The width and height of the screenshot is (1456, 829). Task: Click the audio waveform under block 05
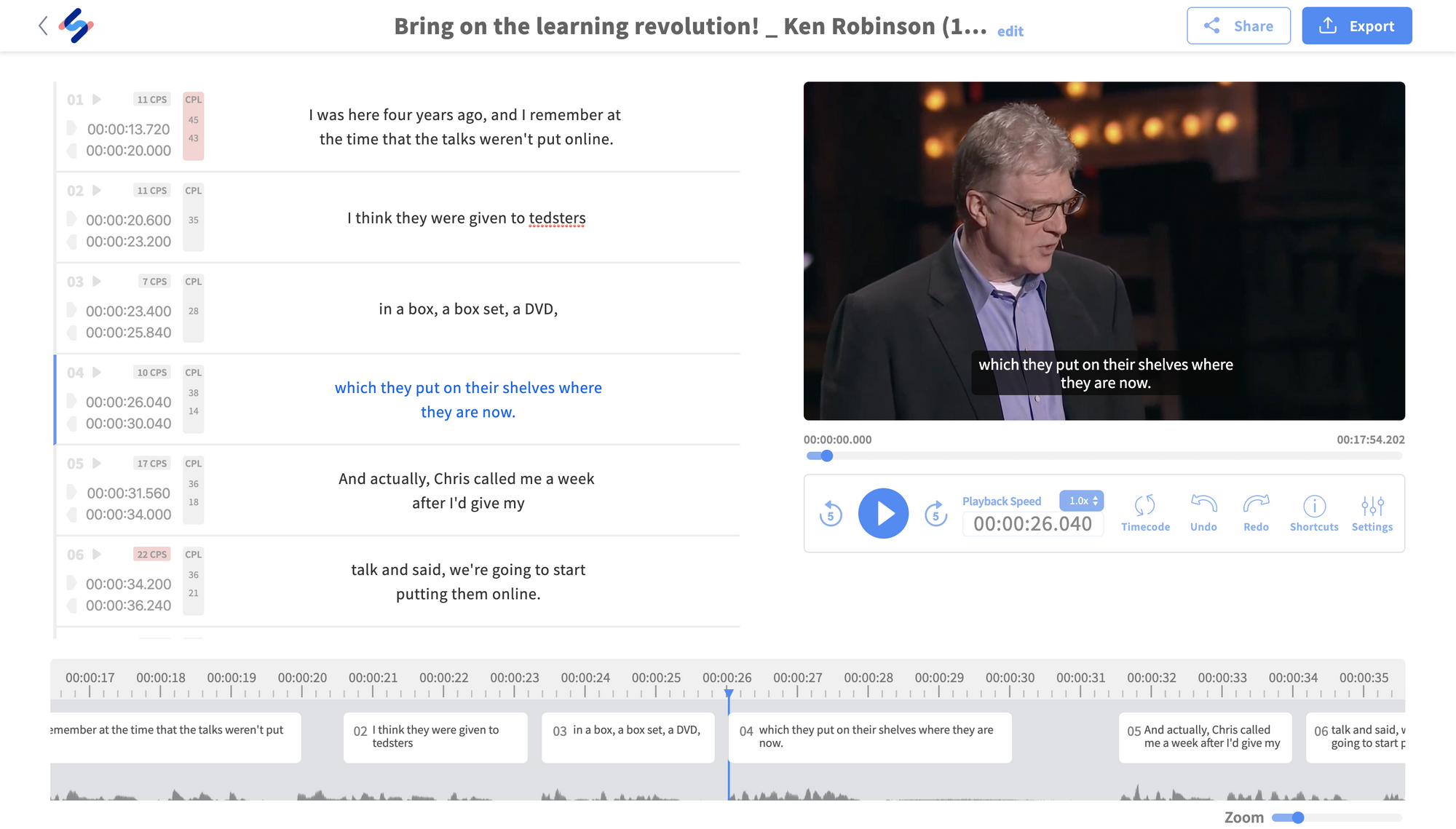pos(1205,792)
